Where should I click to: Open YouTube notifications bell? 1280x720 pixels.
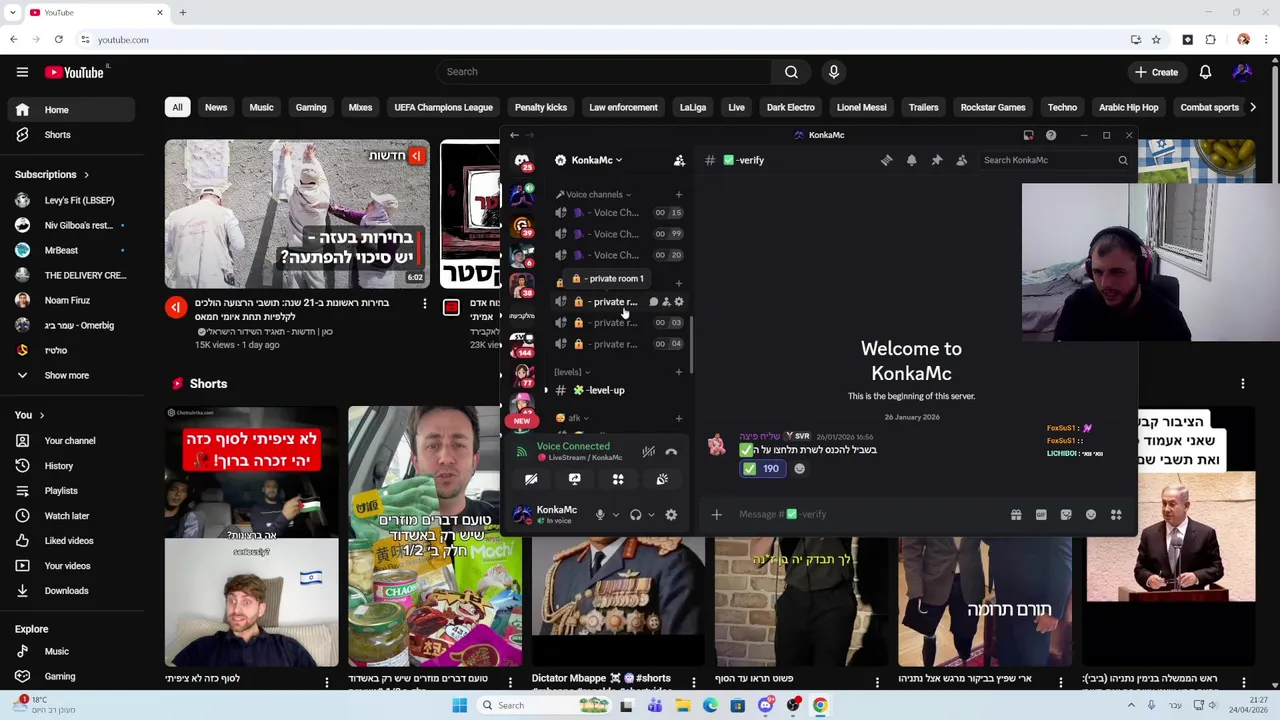1205,72
